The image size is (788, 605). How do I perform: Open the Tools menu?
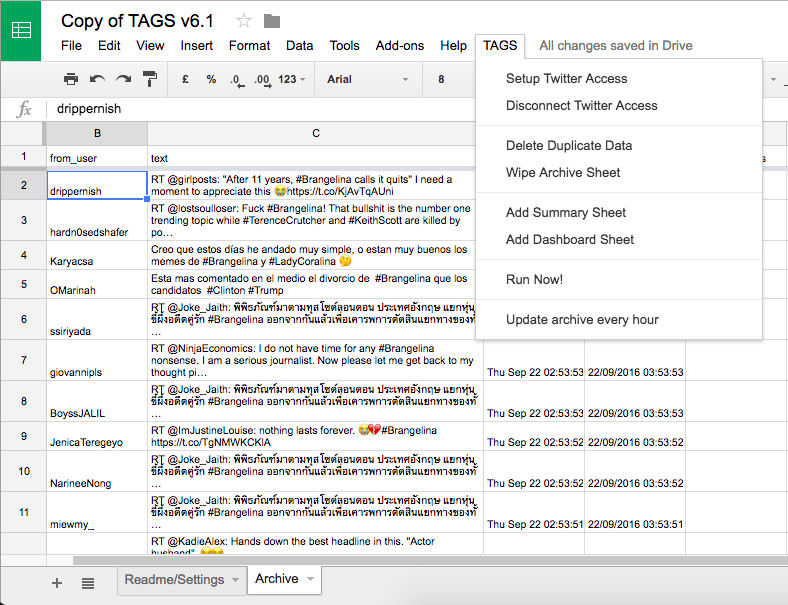(344, 46)
